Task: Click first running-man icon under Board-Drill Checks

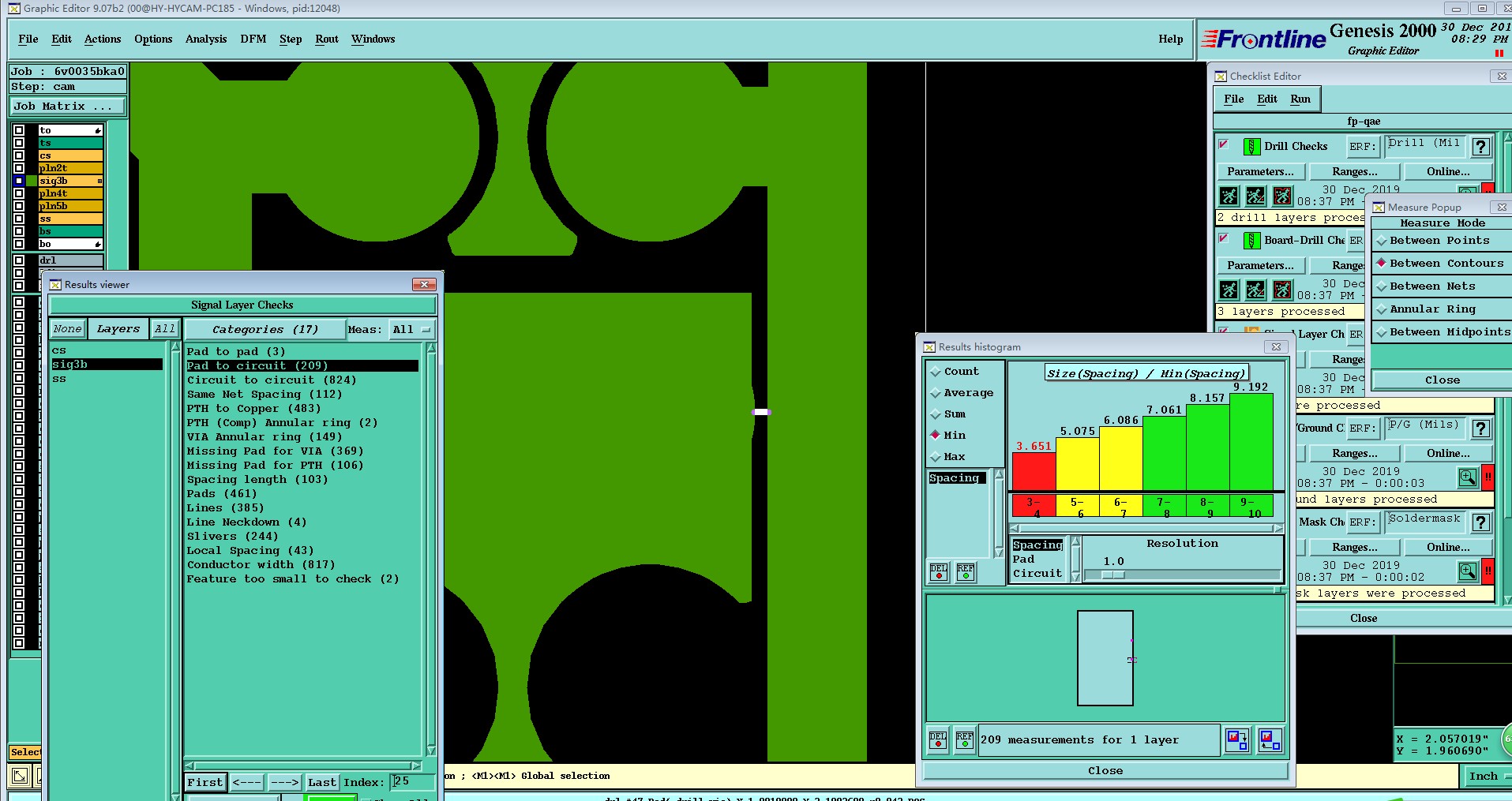Action: coord(1229,290)
